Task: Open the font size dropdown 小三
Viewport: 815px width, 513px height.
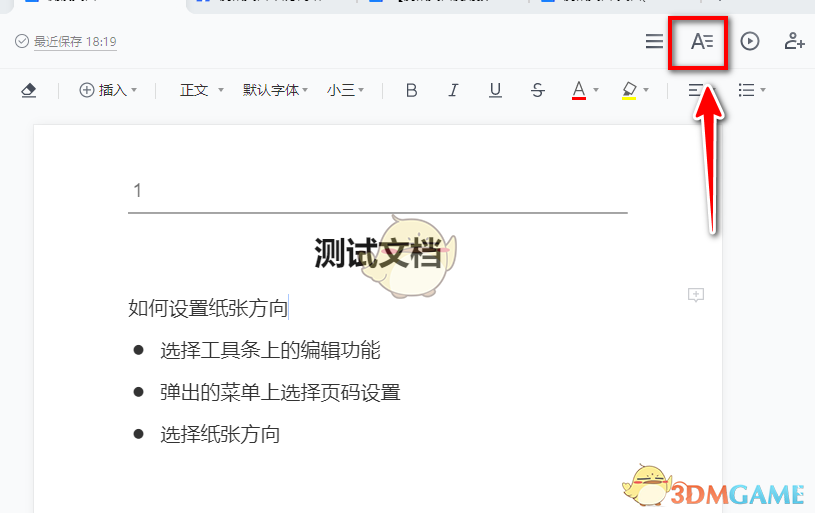Action: pos(345,90)
